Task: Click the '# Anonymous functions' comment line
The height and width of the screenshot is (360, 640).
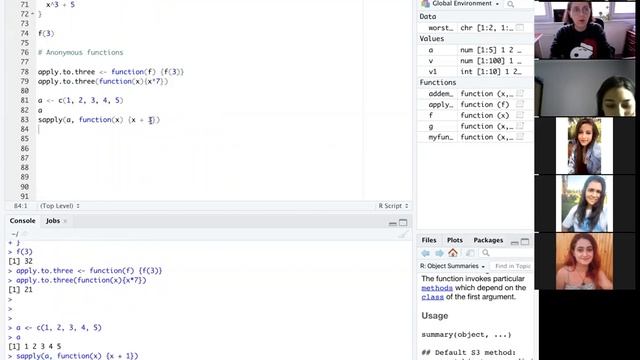Action: (x=80, y=53)
